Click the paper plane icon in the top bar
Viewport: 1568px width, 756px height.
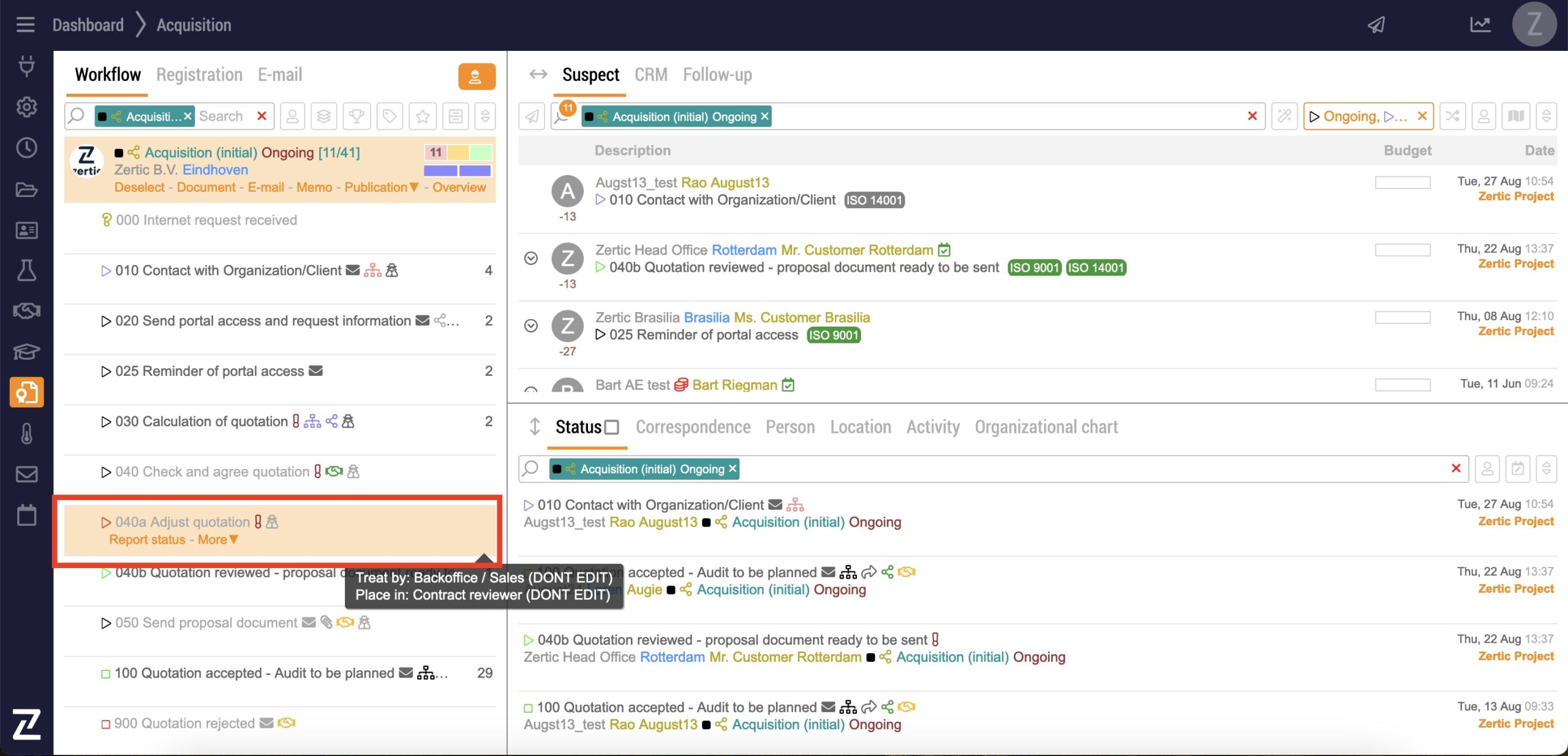pos(1376,24)
